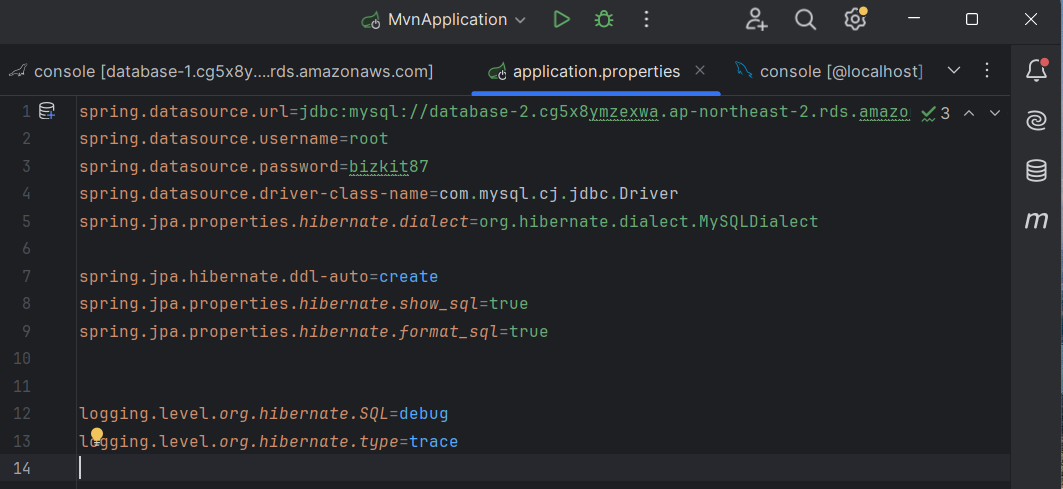Click the logging.level.org.hibernate.SQL key
1063x489 pixels.
pyautogui.click(x=234, y=414)
